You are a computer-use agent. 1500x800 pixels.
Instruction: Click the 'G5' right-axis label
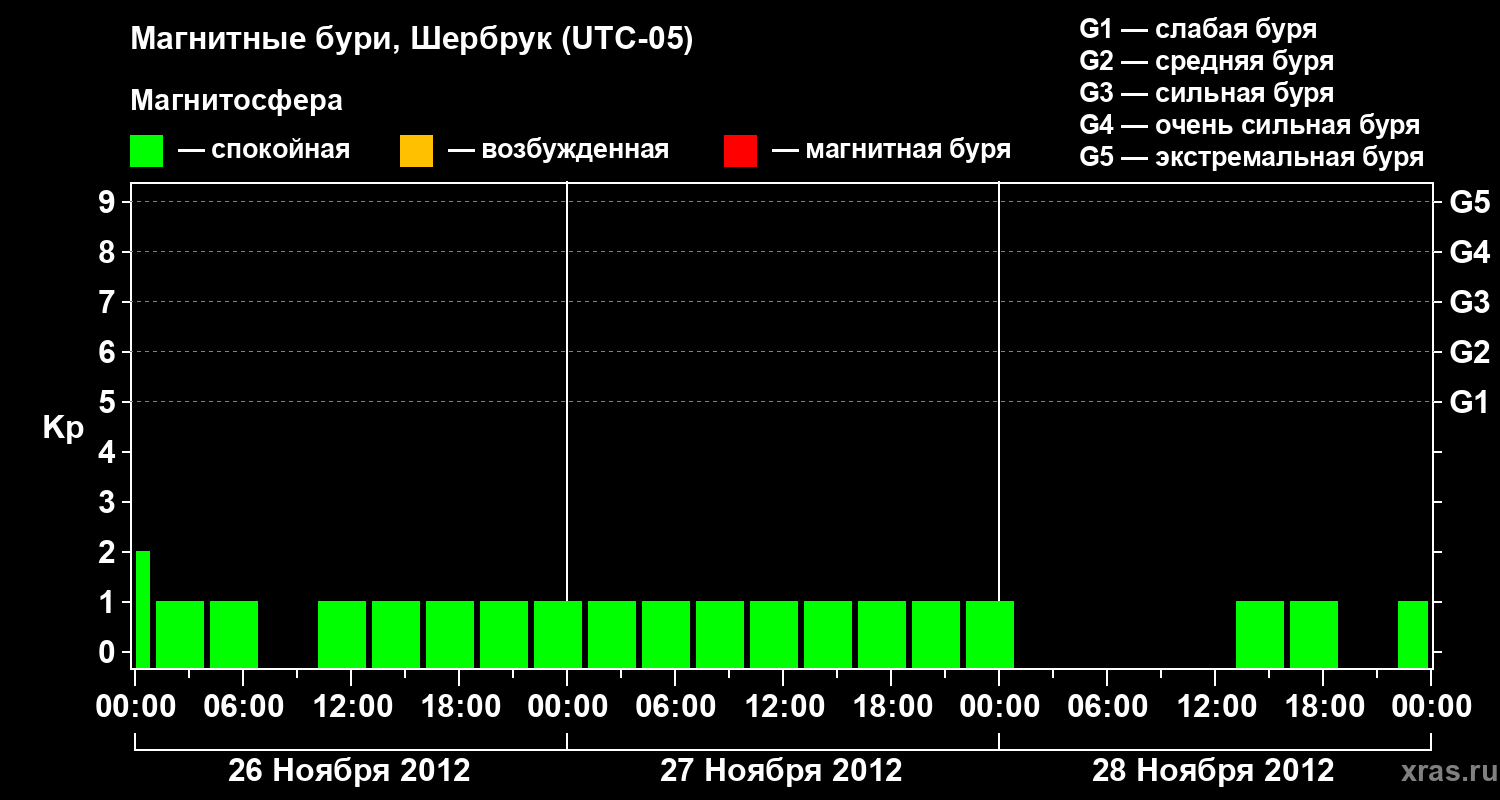pyautogui.click(x=1469, y=202)
